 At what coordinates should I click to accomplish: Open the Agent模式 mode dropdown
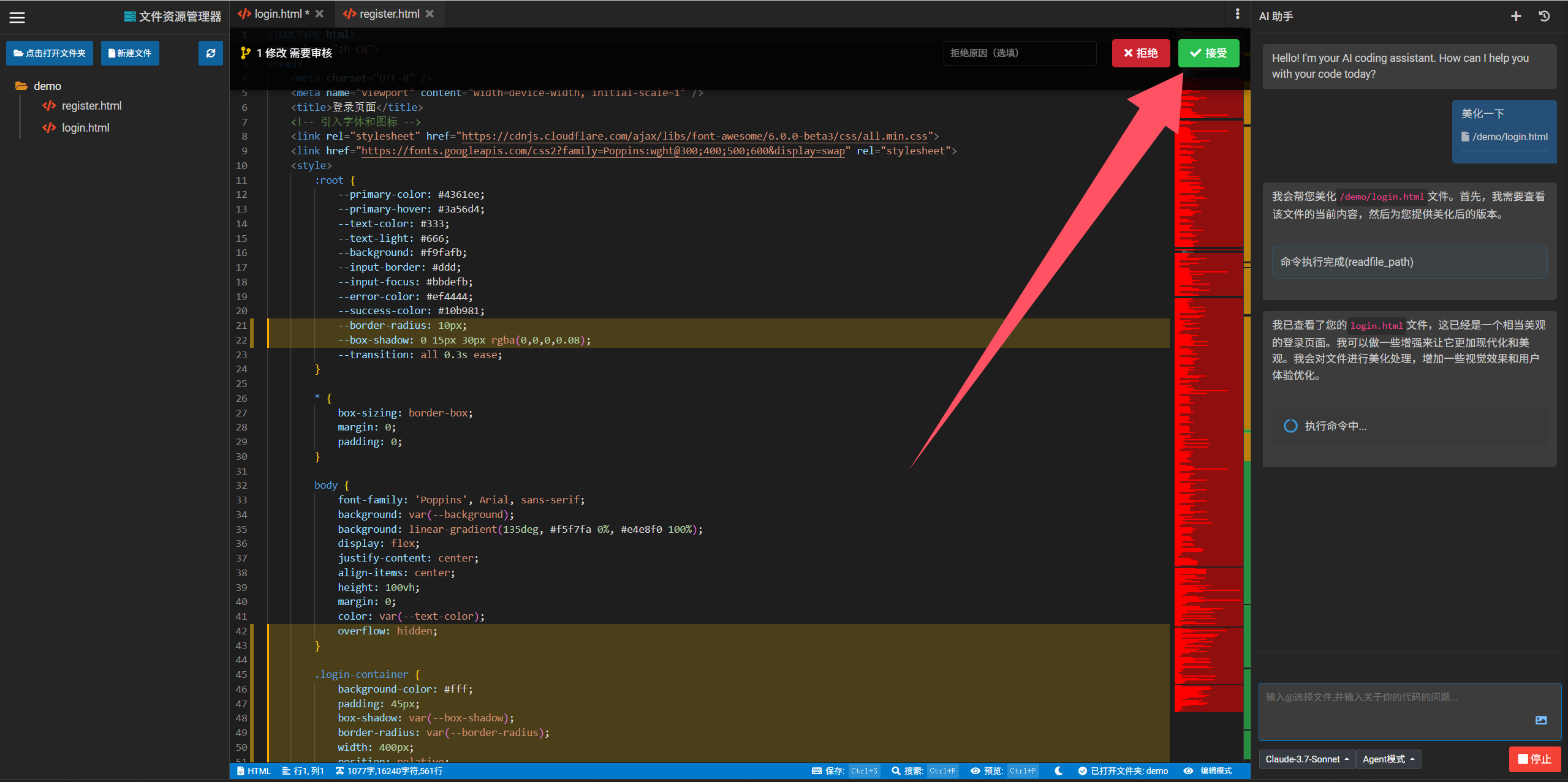pos(1388,759)
